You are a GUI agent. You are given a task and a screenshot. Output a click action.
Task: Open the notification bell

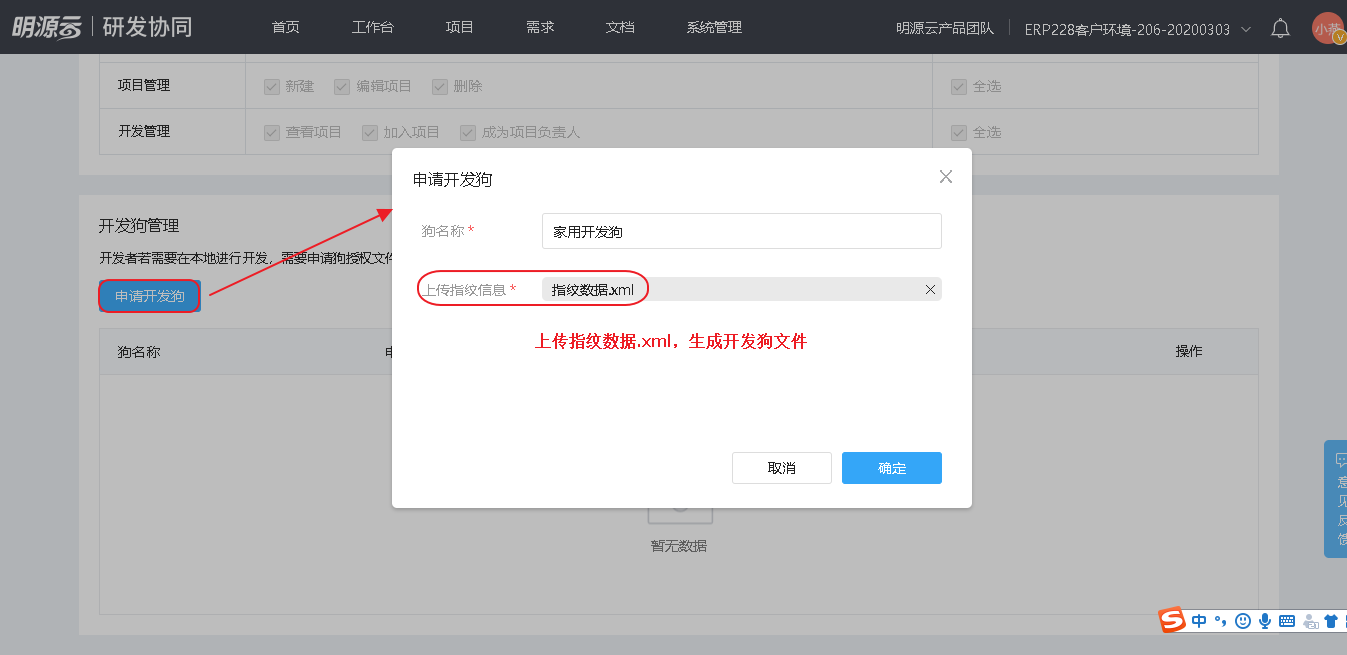(1280, 28)
